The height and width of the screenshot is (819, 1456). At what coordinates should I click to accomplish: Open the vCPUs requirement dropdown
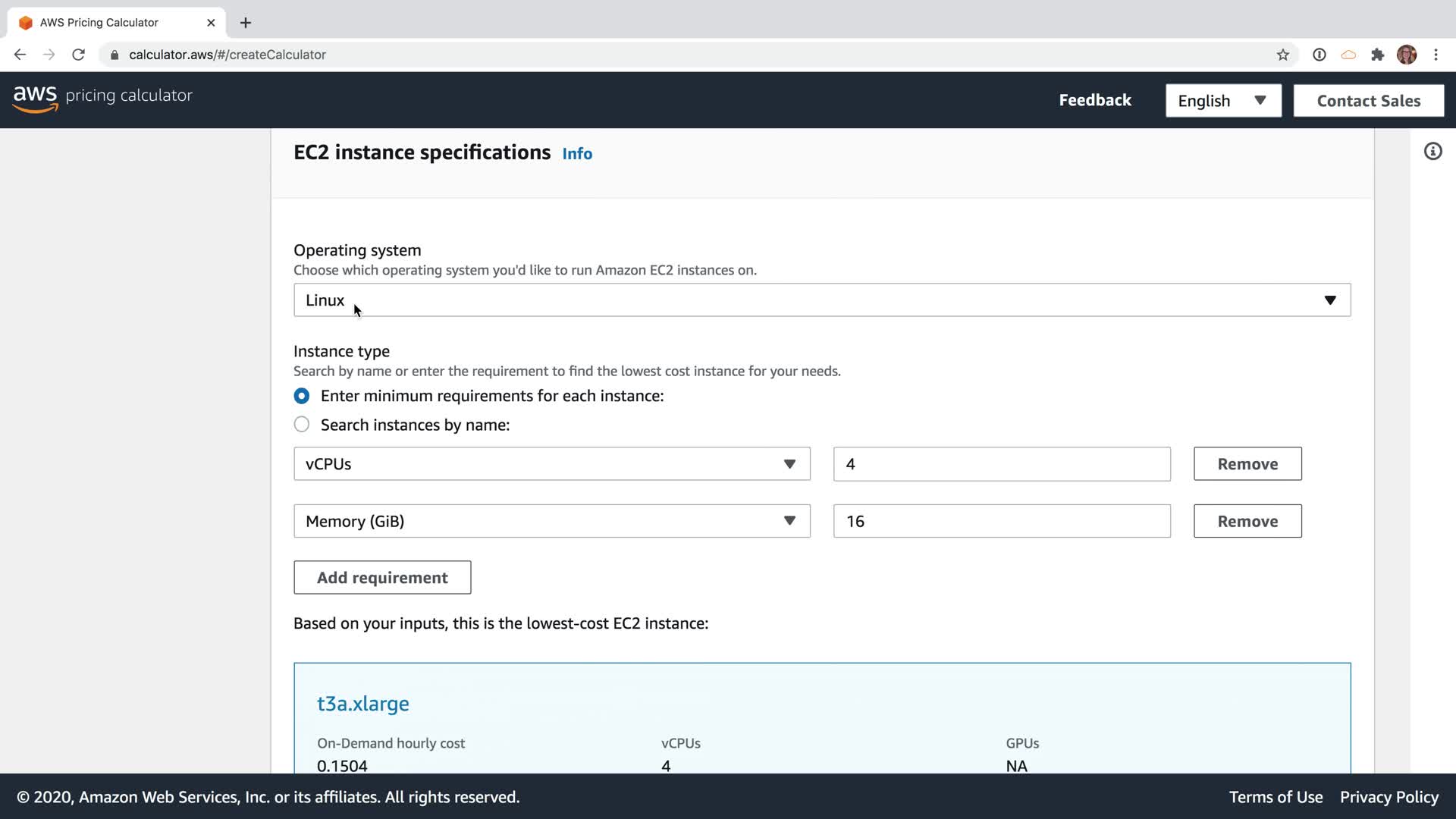[x=551, y=464]
